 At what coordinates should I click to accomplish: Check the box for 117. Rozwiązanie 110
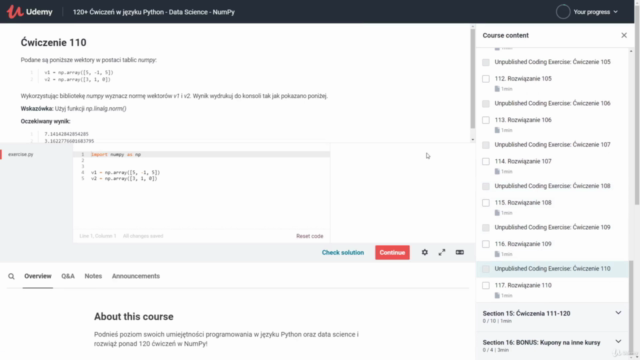pos(486,285)
